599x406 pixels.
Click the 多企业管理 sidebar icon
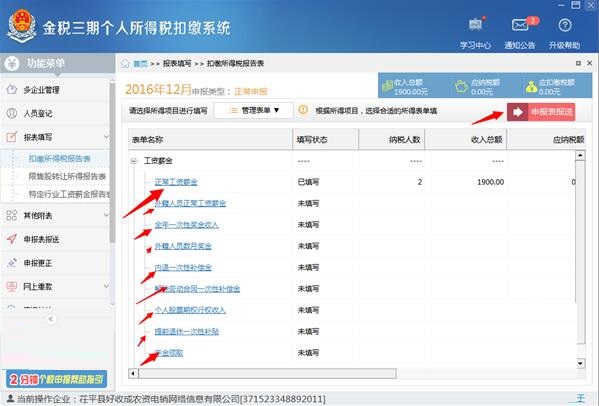point(12,89)
